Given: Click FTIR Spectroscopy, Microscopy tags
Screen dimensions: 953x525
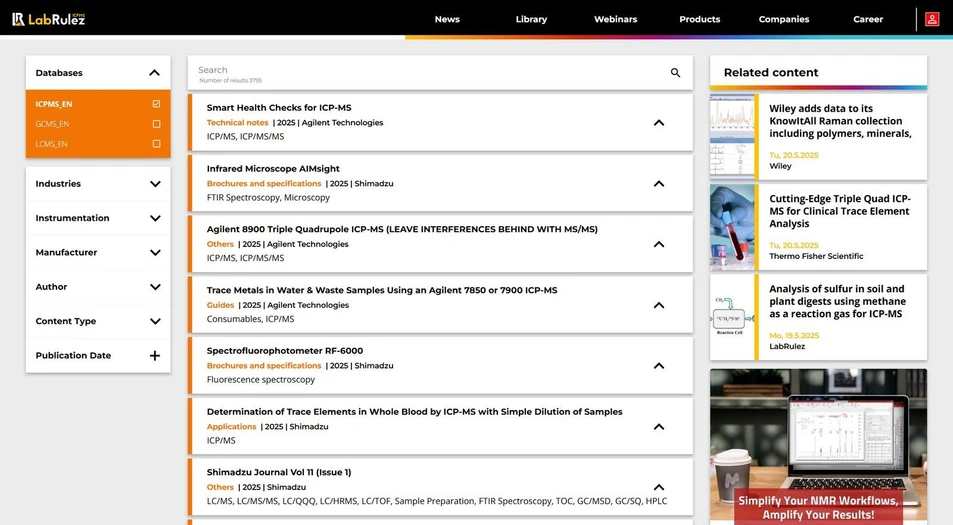Looking at the screenshot, I should (x=268, y=197).
